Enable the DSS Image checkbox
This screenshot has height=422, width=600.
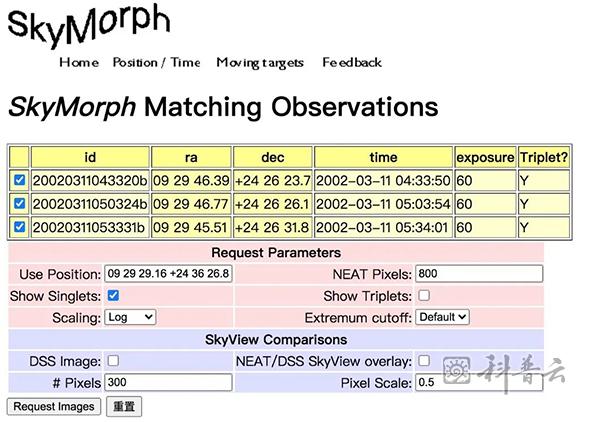click(113, 361)
